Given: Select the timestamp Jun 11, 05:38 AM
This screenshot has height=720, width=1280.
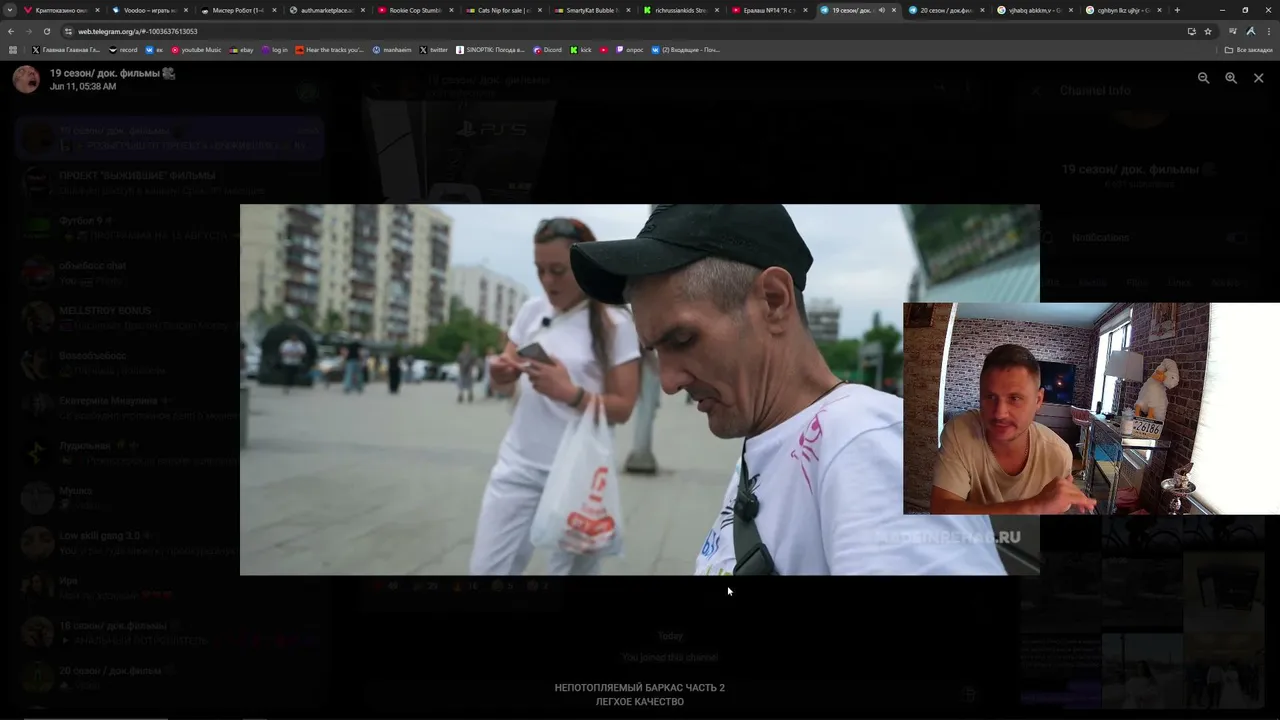Looking at the screenshot, I should [83, 87].
